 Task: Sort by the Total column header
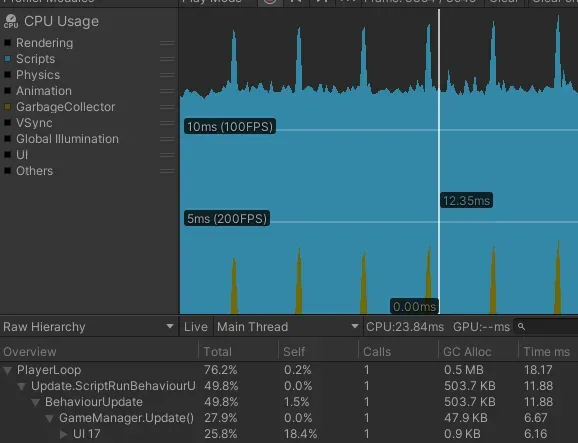pos(238,352)
